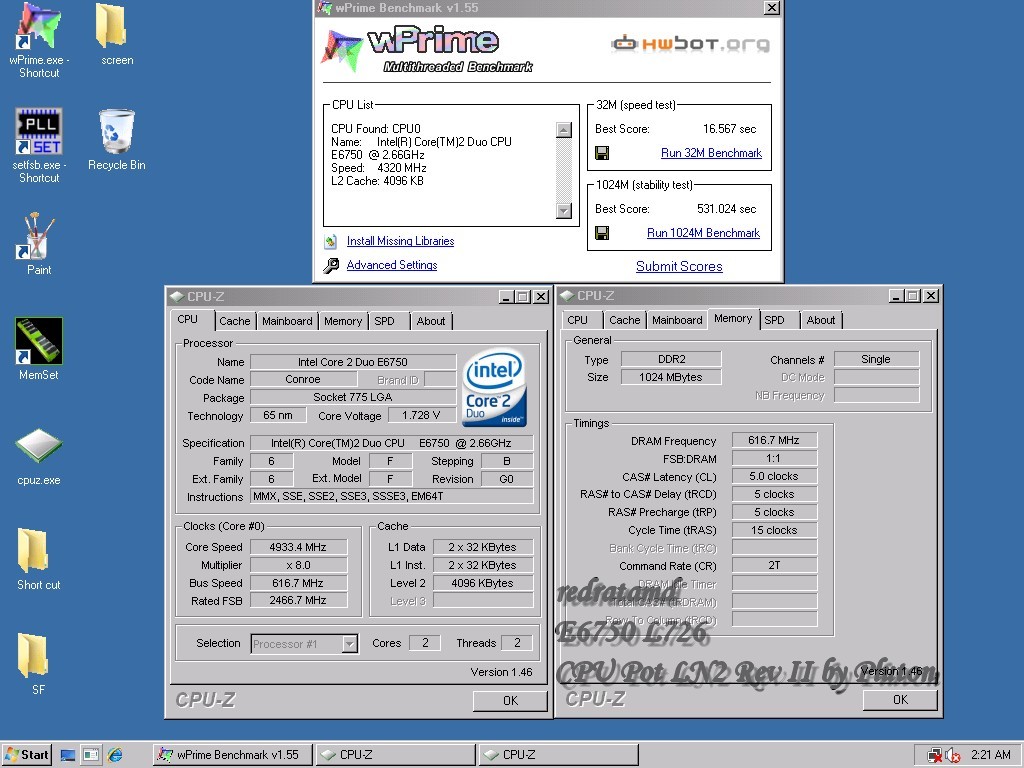The width and height of the screenshot is (1024, 768).
Task: Select the cpuz.exe desktop icon
Action: 39,446
